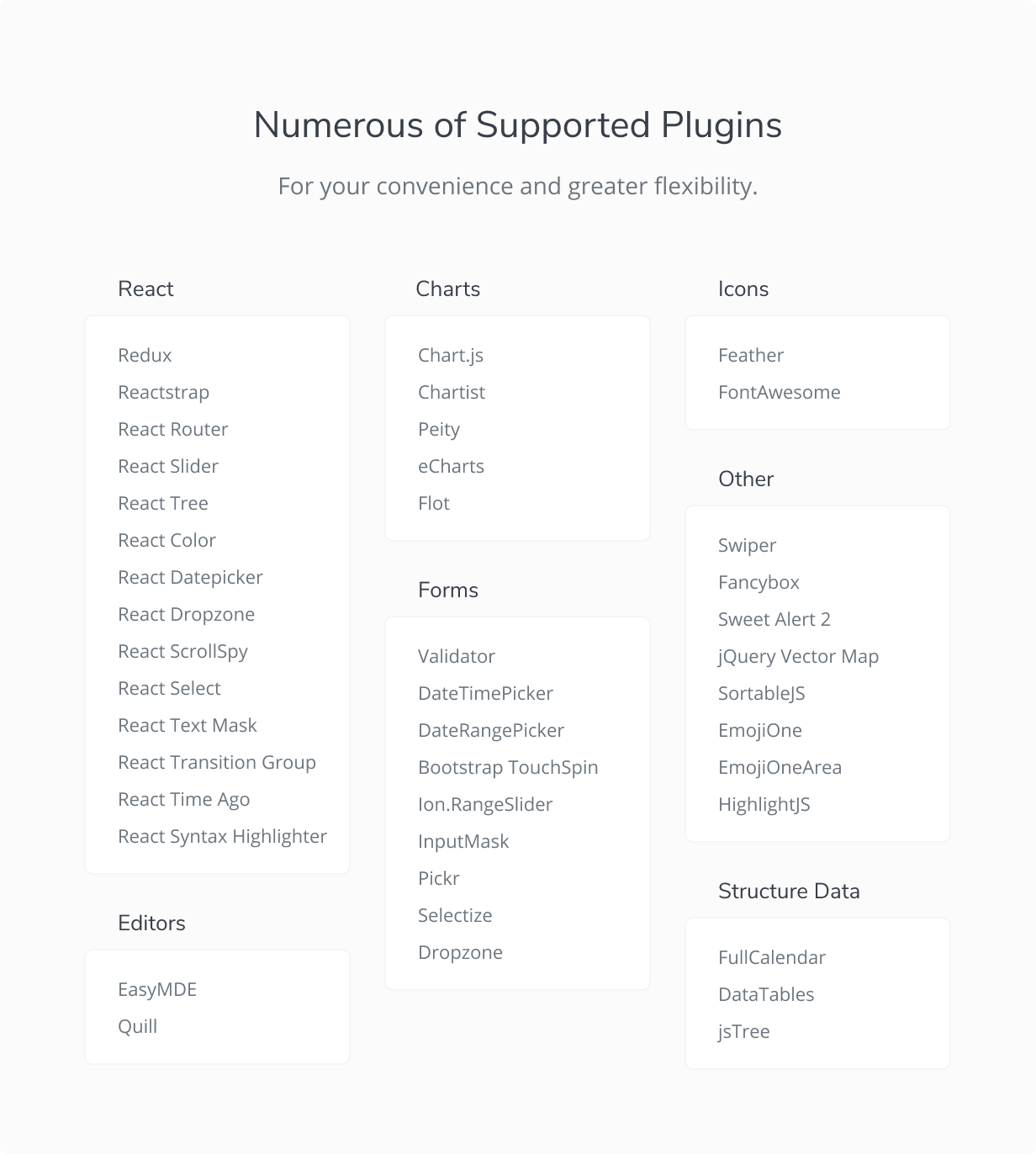The height and width of the screenshot is (1154, 1036).
Task: Select EasyMDE under Editors
Action: [x=157, y=989]
